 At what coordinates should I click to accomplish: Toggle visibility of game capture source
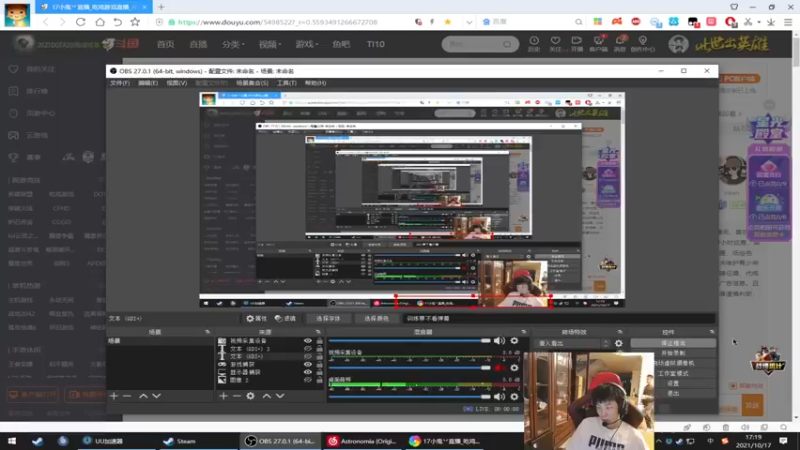[307, 364]
